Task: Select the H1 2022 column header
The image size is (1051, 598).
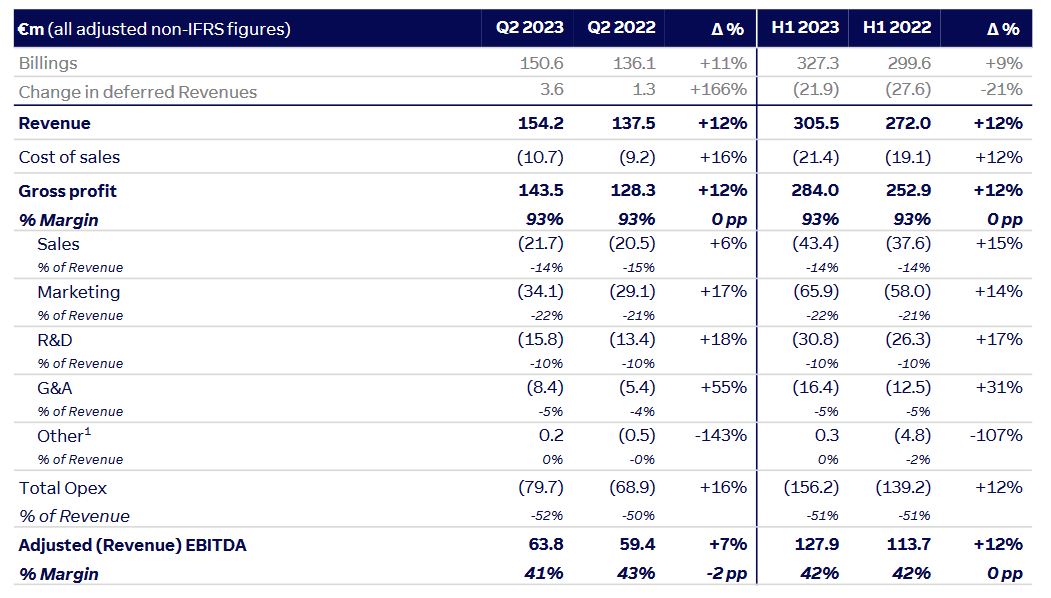Action: [x=897, y=28]
